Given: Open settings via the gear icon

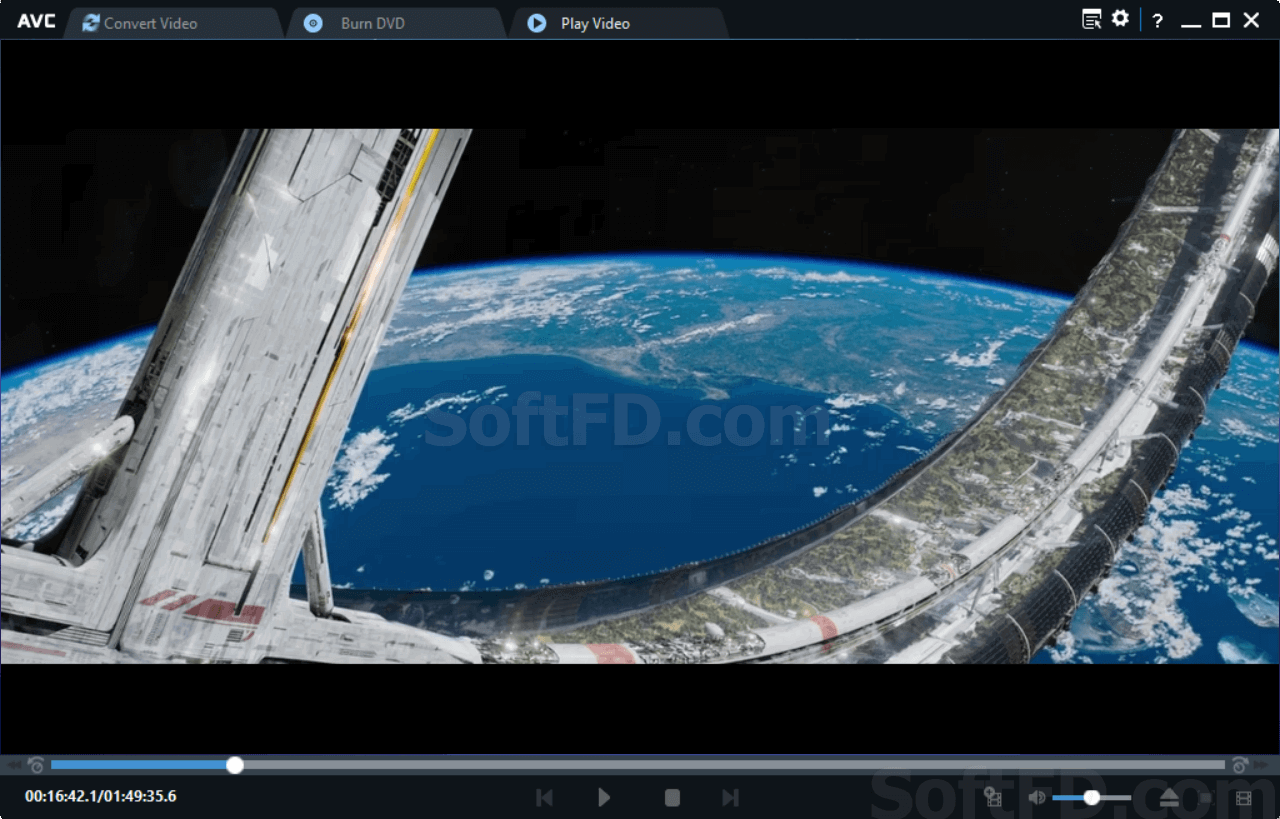Looking at the screenshot, I should click(1120, 18).
